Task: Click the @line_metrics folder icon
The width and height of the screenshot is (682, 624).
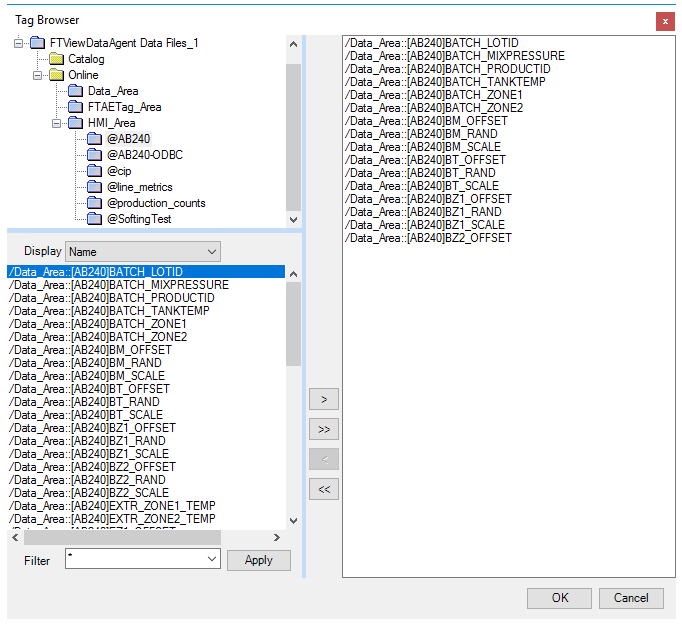Action: (94, 187)
